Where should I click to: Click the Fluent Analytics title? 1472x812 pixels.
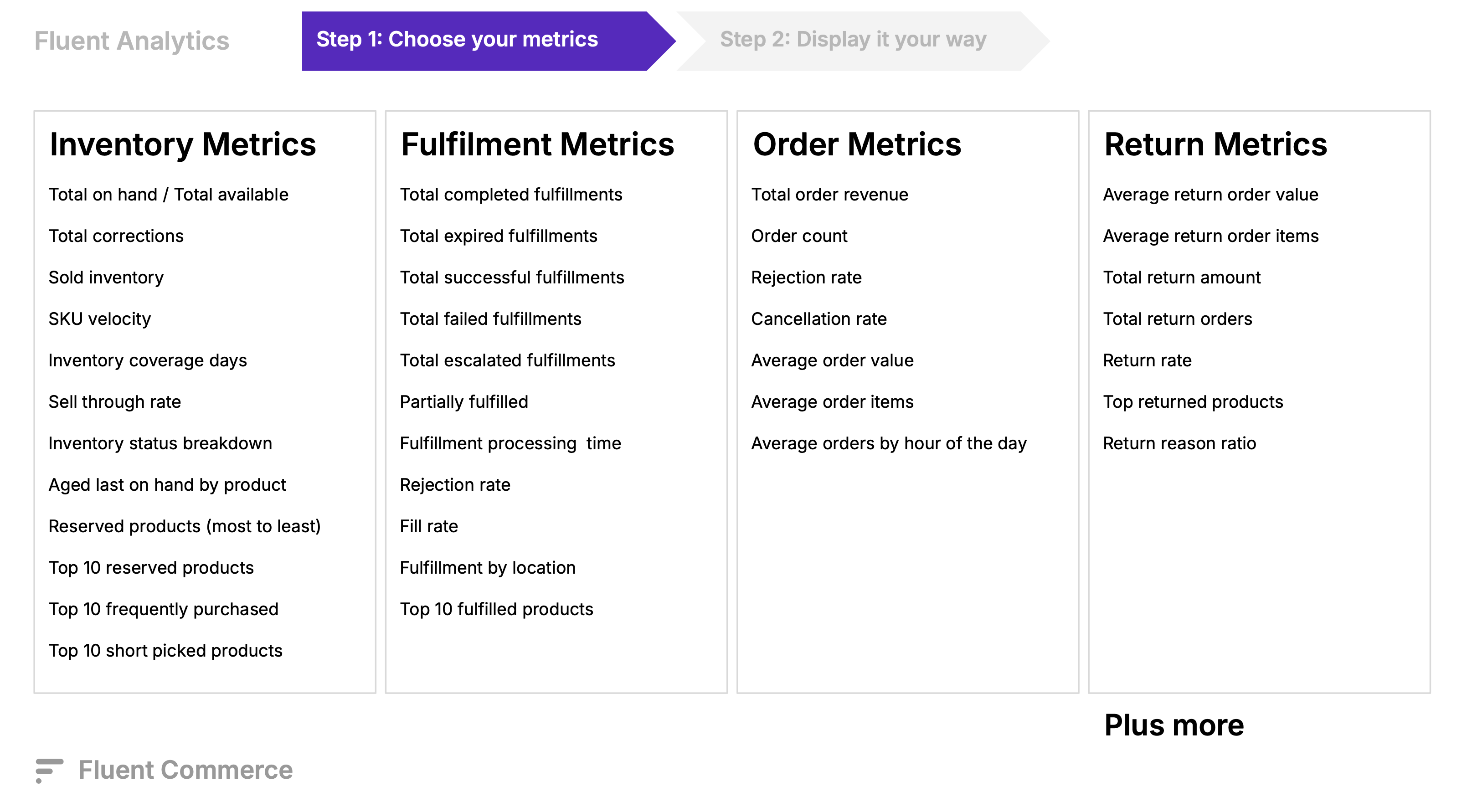131,41
